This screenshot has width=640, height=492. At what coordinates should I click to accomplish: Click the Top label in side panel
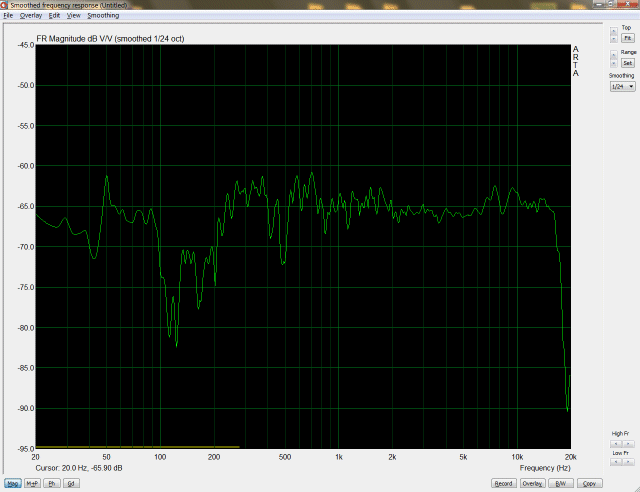click(627, 27)
